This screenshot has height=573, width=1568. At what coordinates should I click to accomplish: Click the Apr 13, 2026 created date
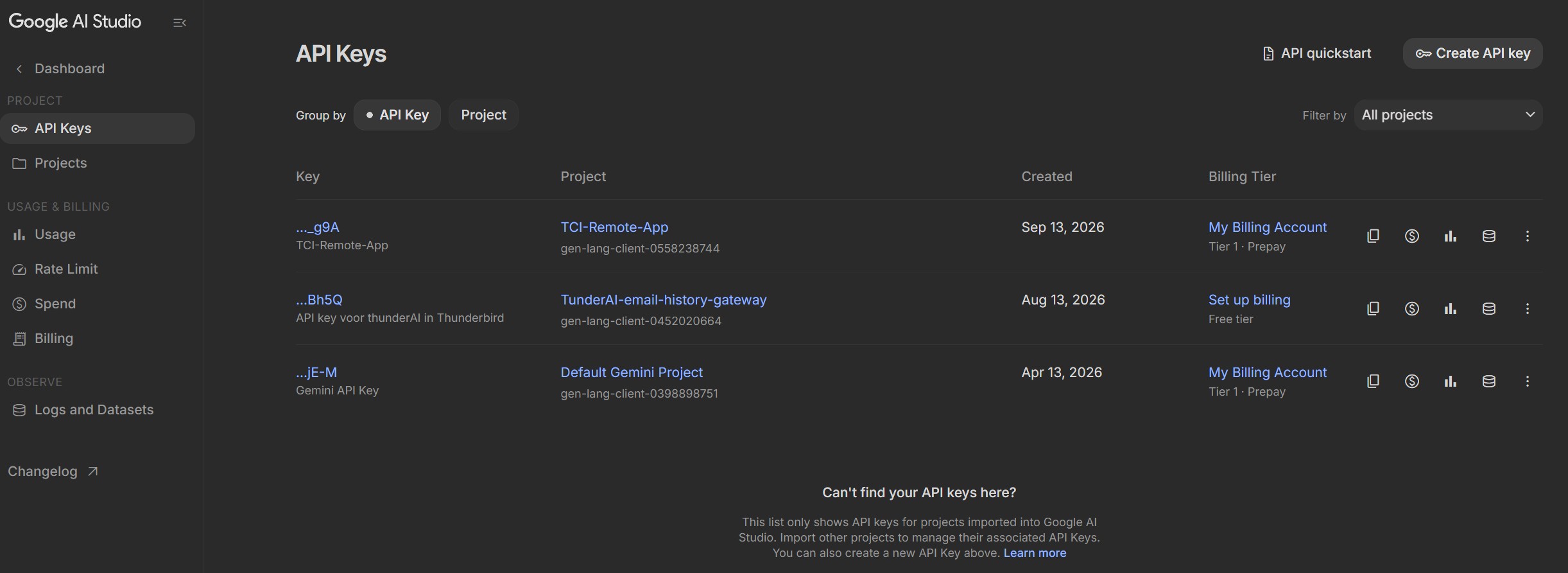[x=1062, y=373]
